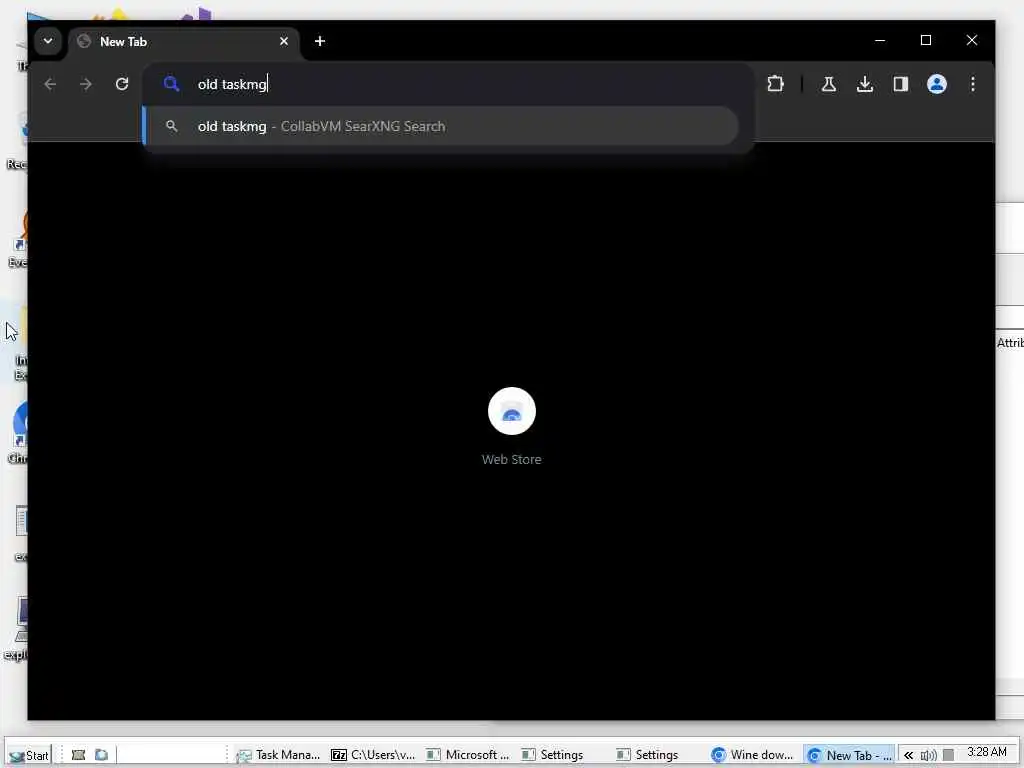Click the search magnifier in suggestion row
1024x768 pixels.
coord(172,126)
